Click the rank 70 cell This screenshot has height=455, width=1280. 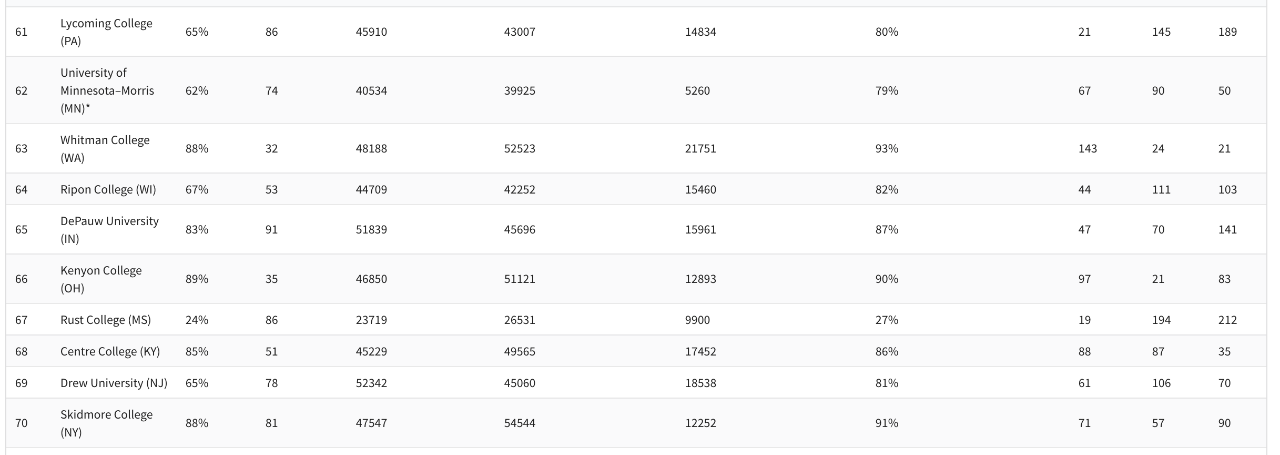pos(21,423)
